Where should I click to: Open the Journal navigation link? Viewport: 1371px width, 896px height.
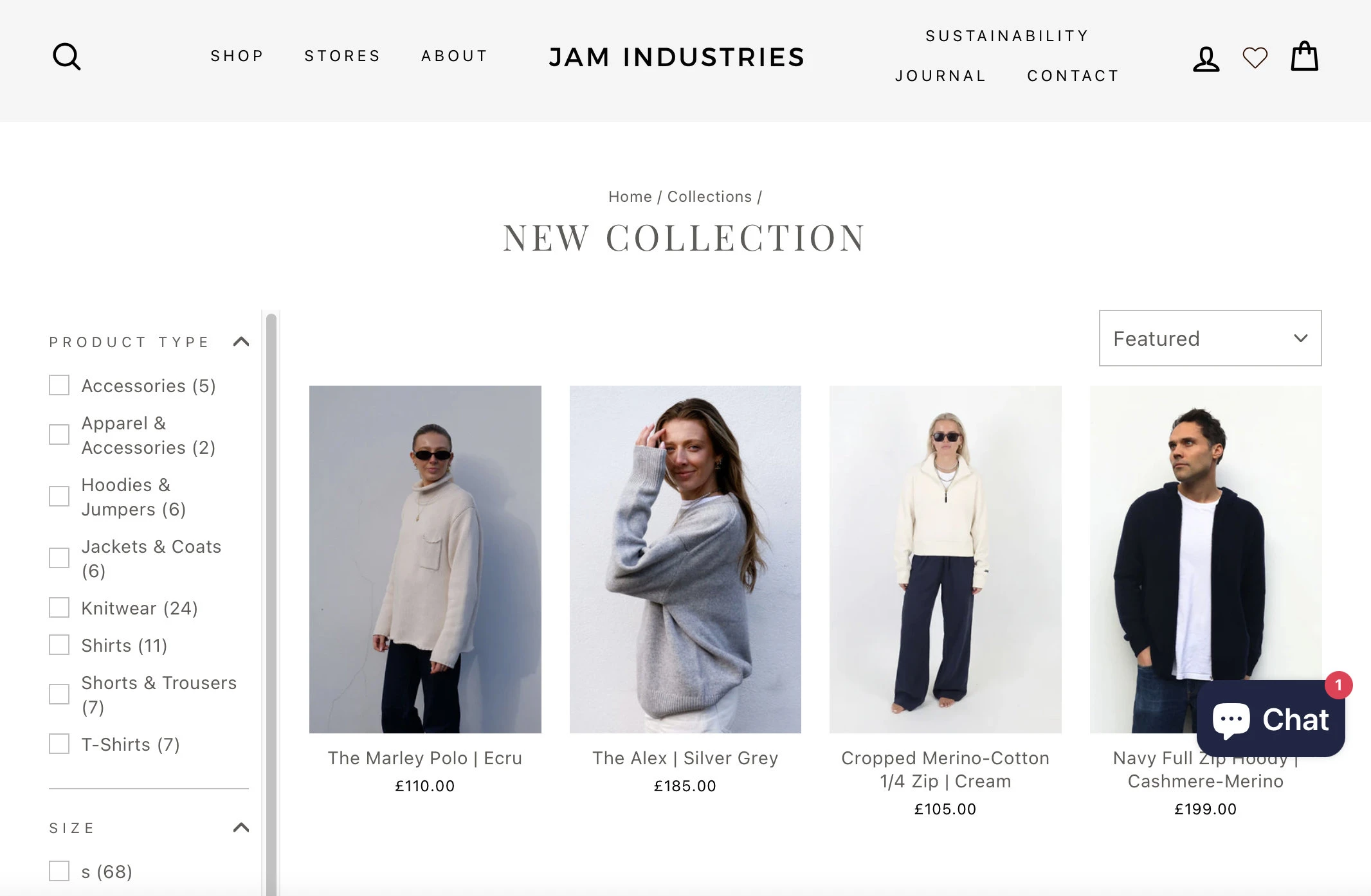coord(941,76)
